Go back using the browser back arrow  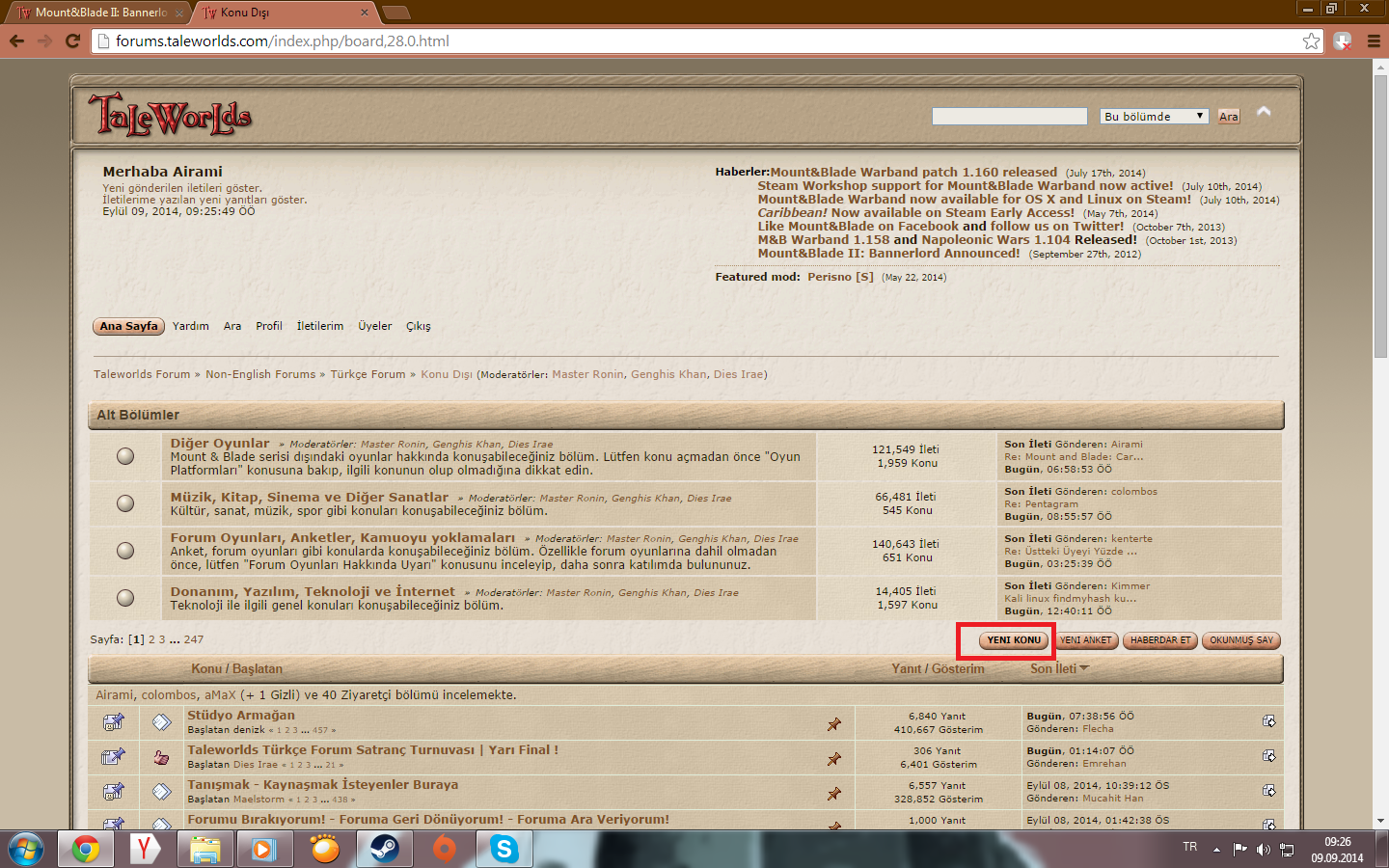[x=16, y=41]
